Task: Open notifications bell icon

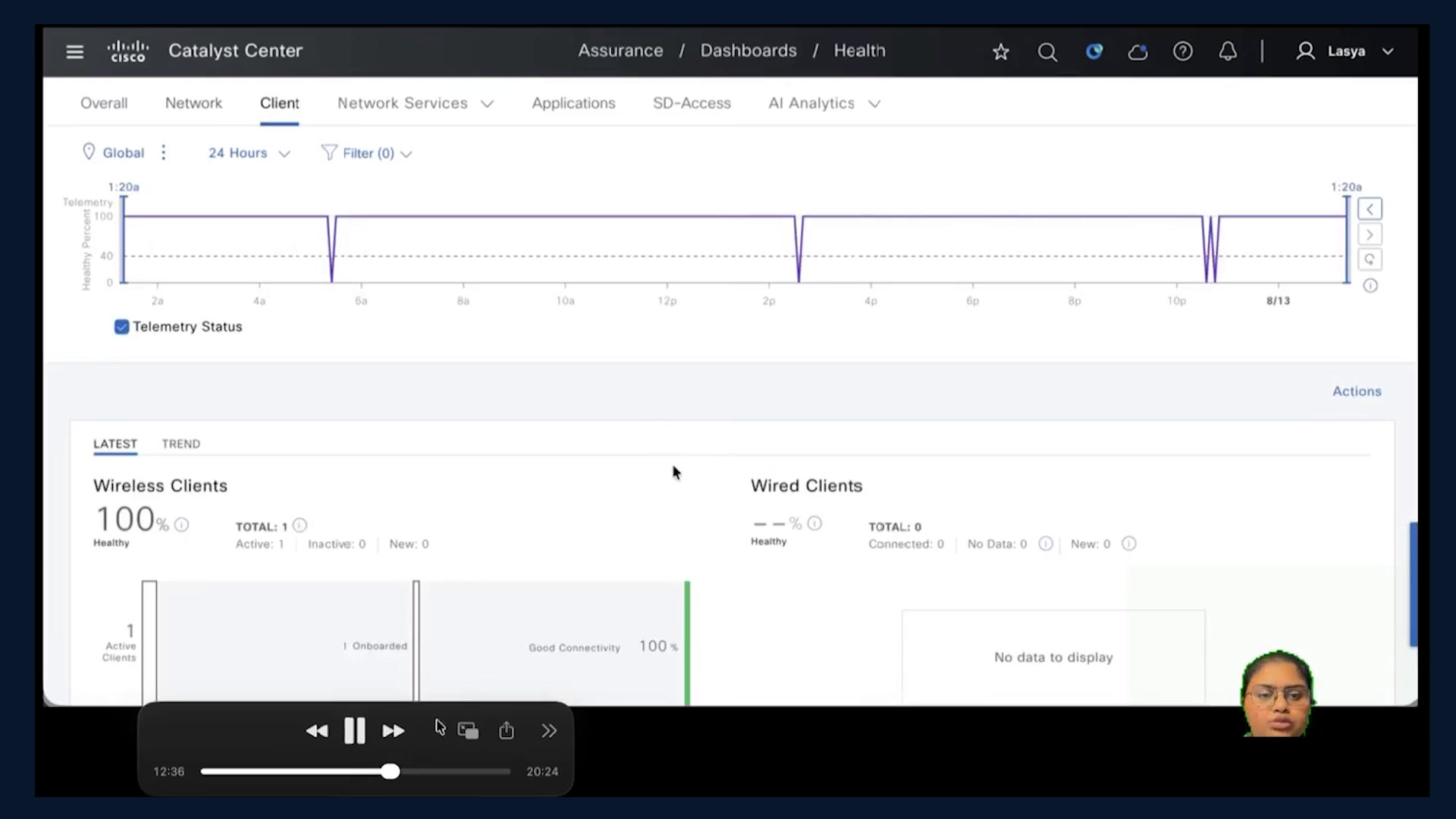Action: click(x=1228, y=52)
